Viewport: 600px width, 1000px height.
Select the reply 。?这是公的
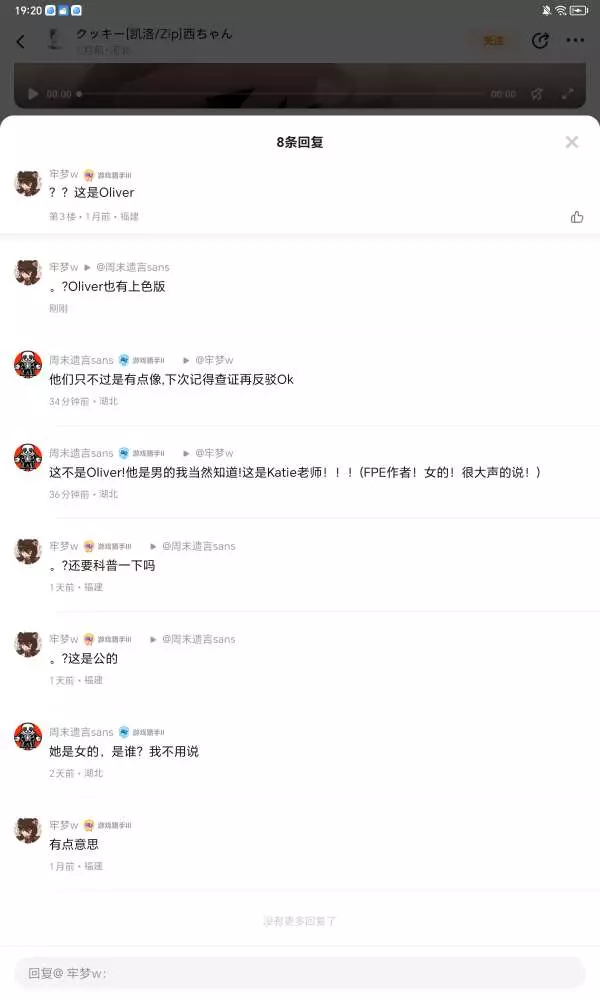(84, 658)
